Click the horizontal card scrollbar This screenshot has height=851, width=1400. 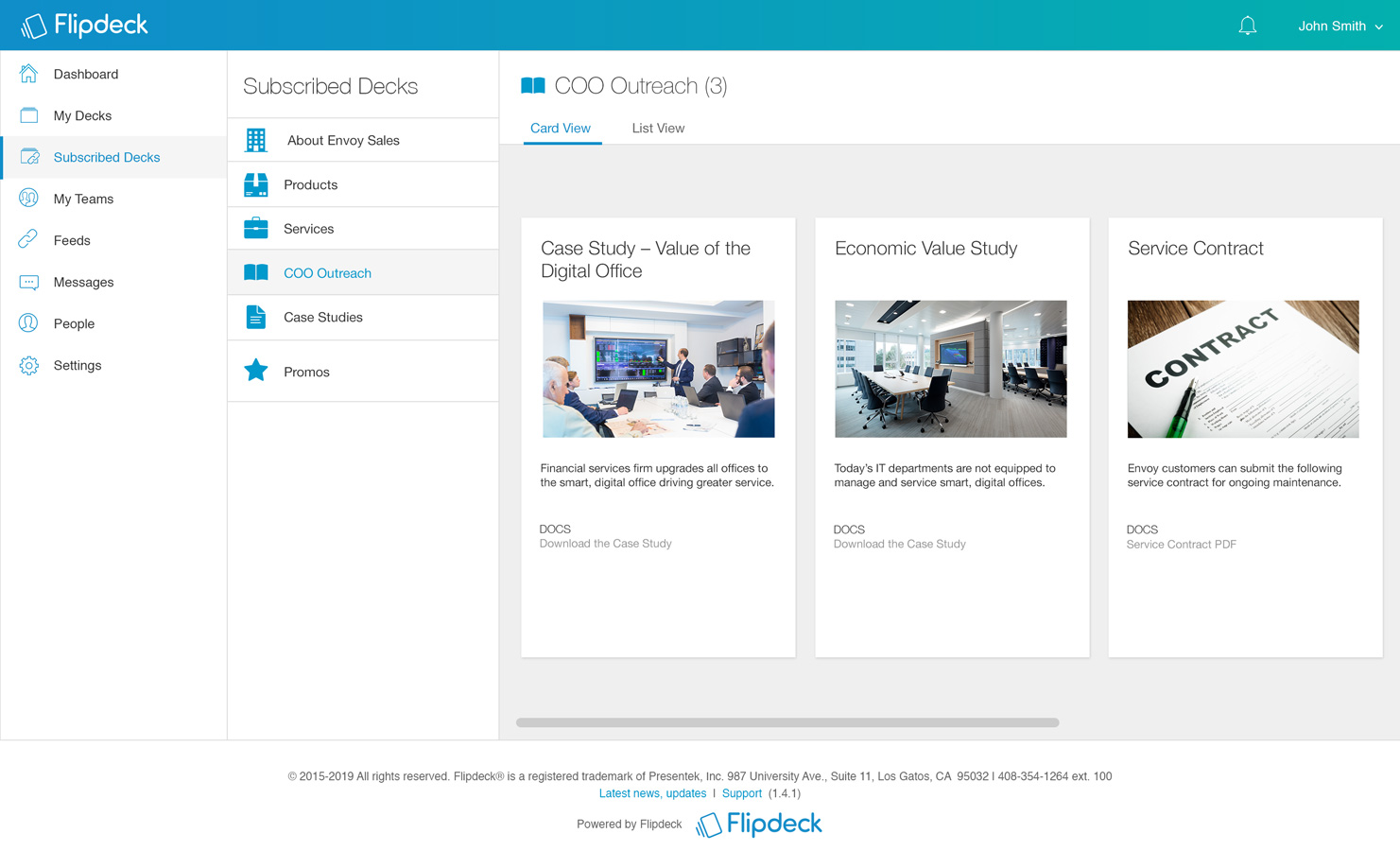coord(787,722)
